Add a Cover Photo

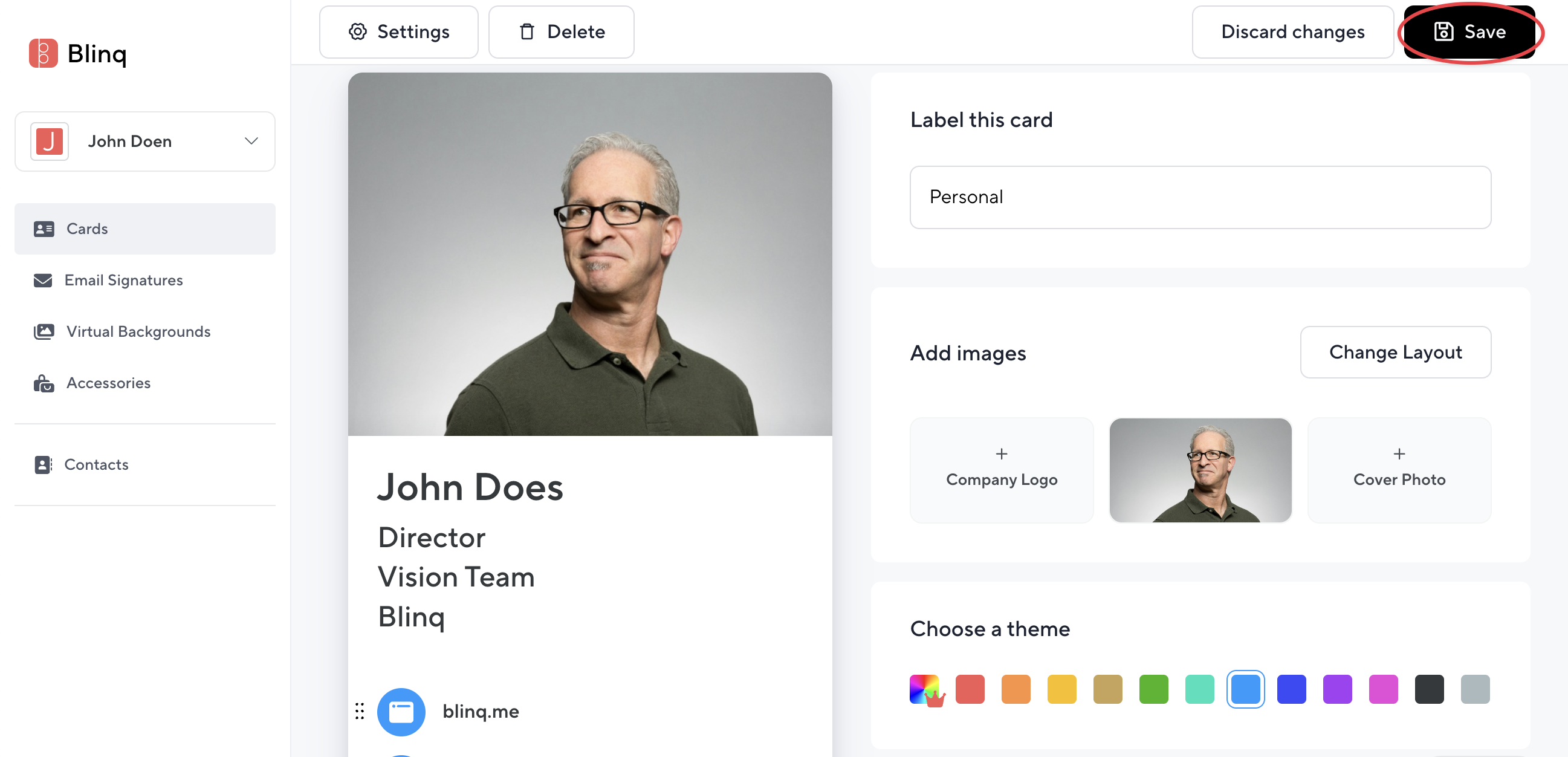click(1399, 470)
